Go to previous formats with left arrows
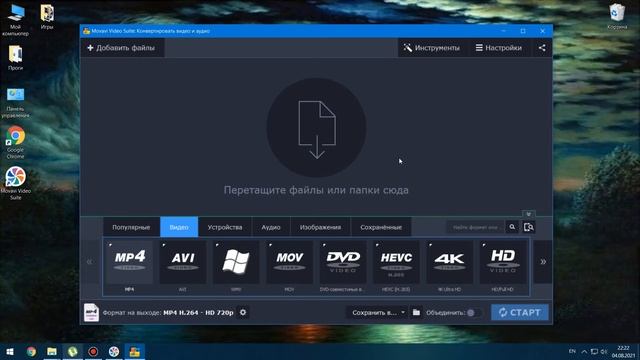Screen dimensions: 640x360 pyautogui.click(x=89, y=262)
